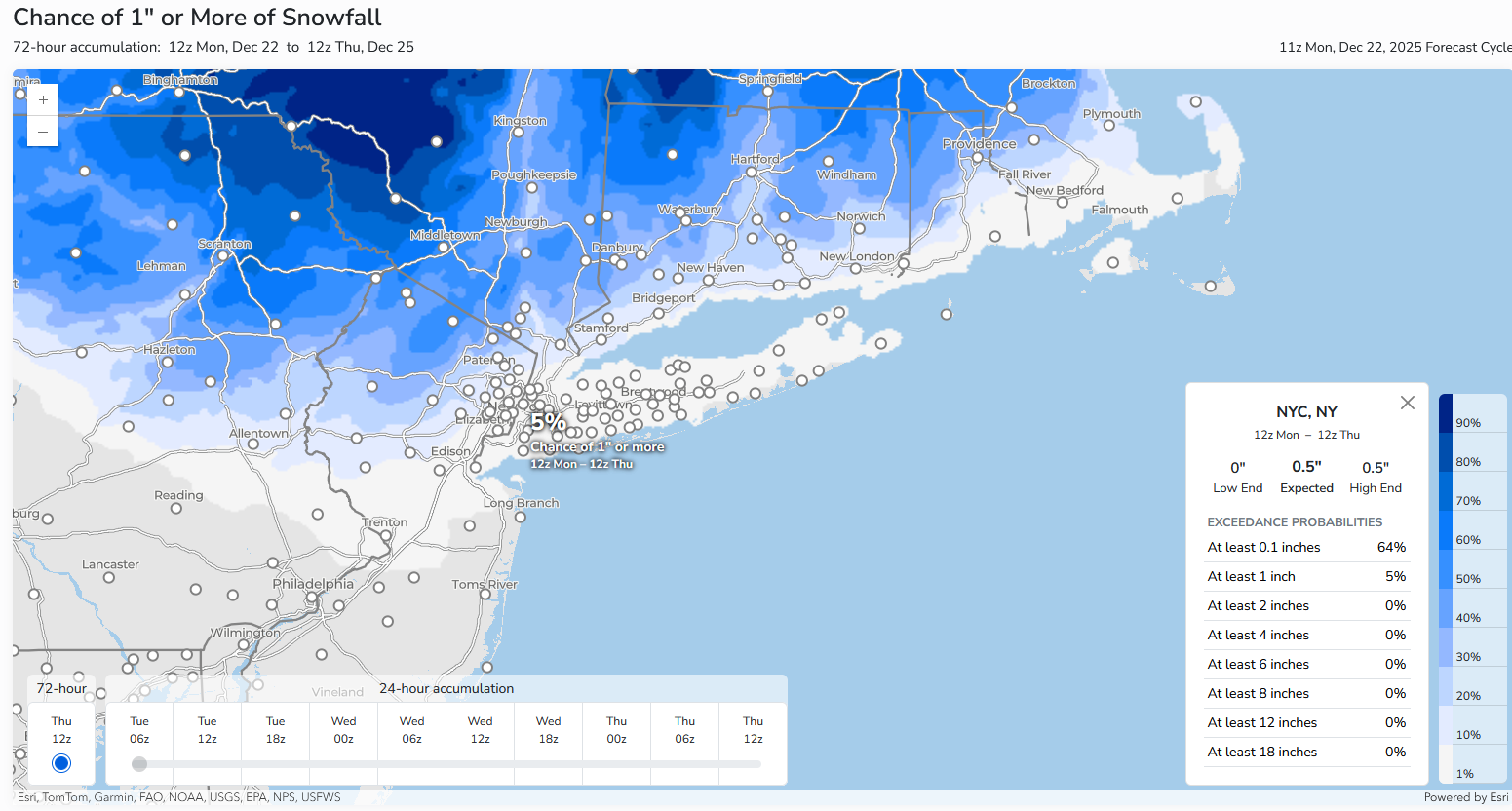This screenshot has width=1512, height=811.
Task: Open the Poughkeepsie location marker
Action: pos(532,188)
